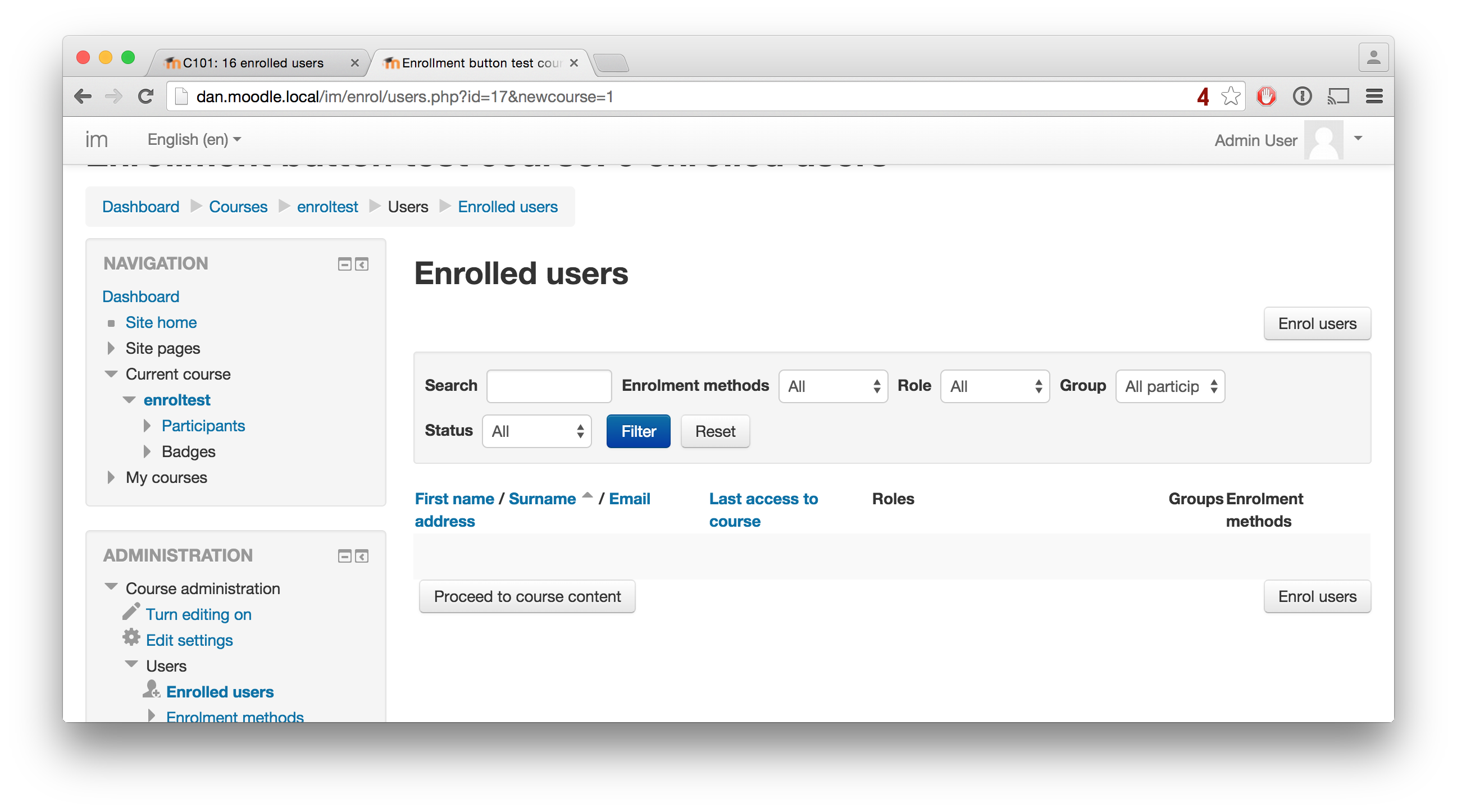Click the page document icon in the address bar

181,97
